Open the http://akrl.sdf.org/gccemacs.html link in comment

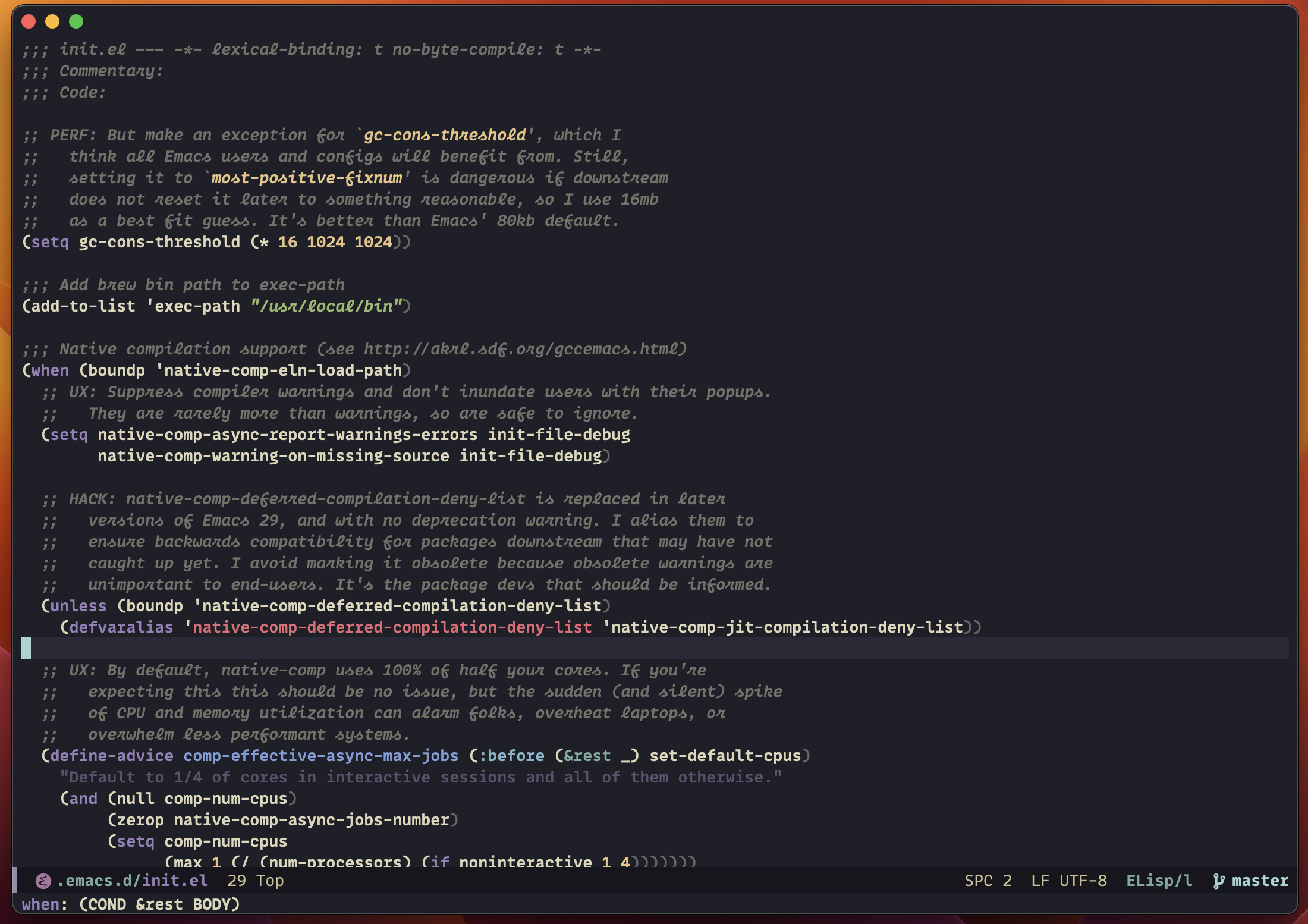[x=521, y=349]
